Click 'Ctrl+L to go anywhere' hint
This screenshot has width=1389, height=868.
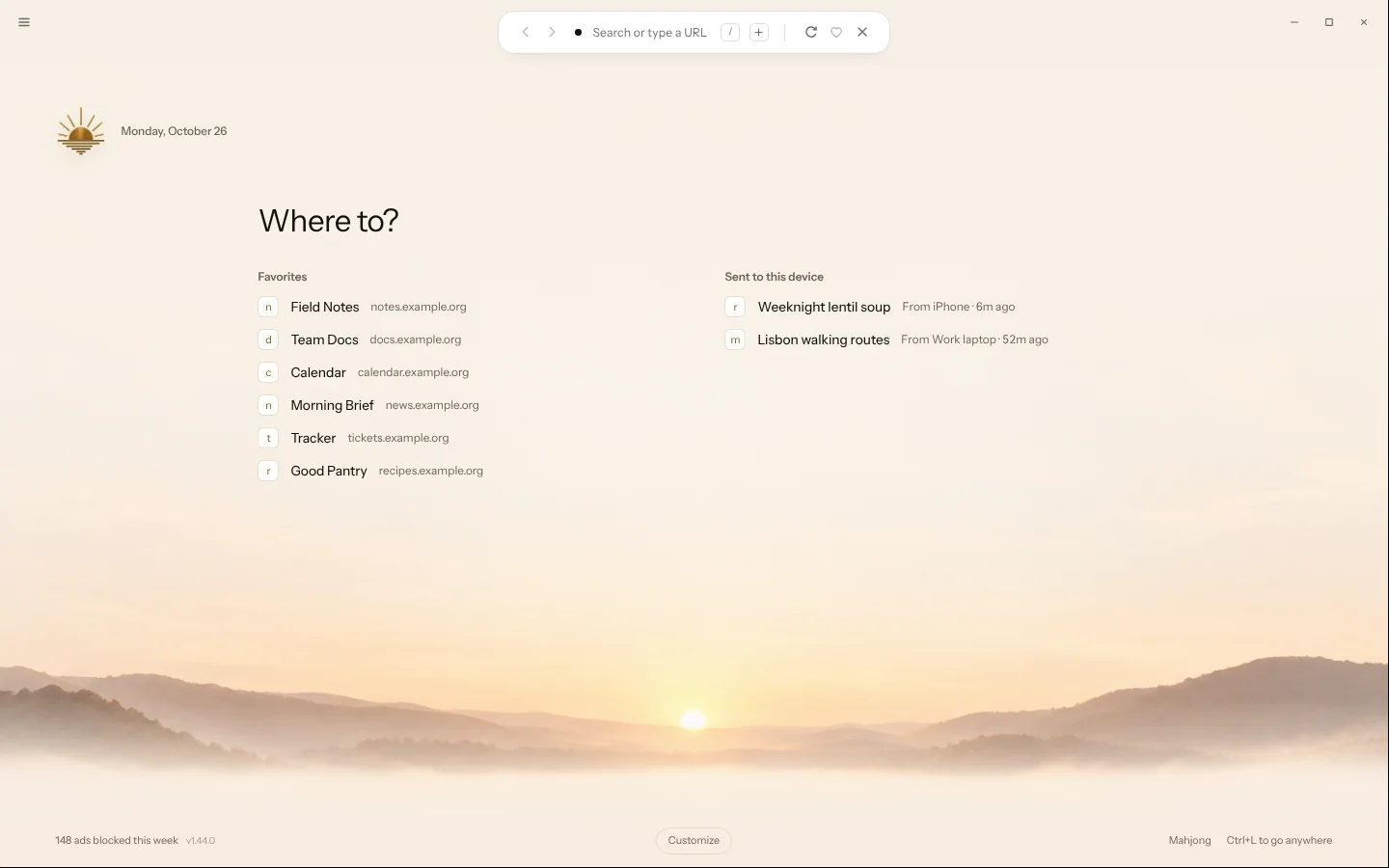click(x=1279, y=840)
